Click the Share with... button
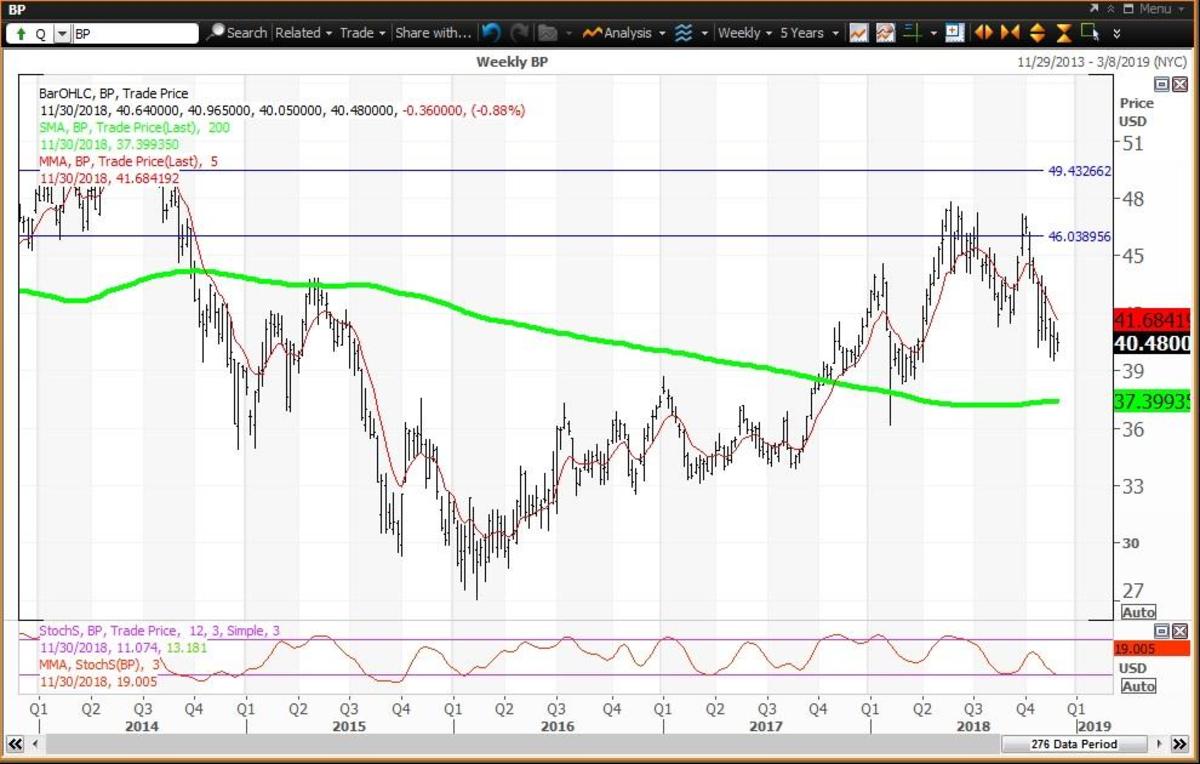1200x764 pixels. pos(433,33)
